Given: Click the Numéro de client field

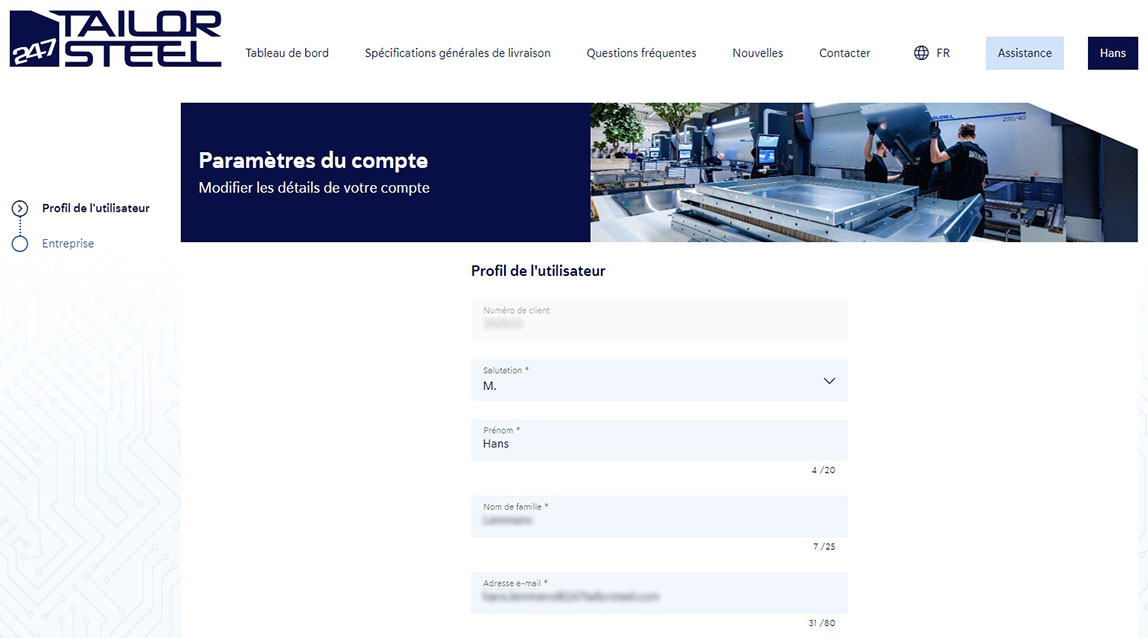Looking at the screenshot, I should coord(659,320).
